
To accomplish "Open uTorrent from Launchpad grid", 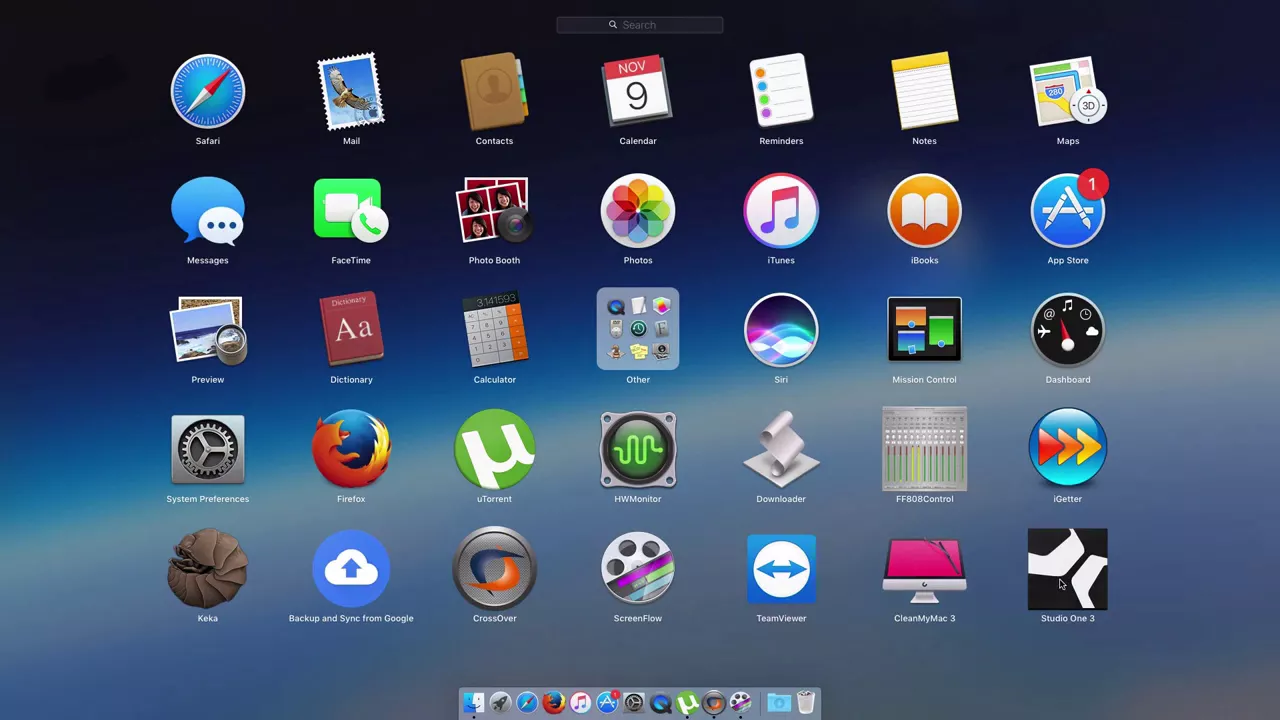I will (494, 450).
